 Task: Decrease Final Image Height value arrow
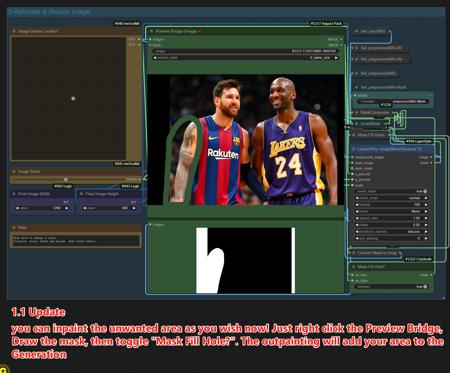pos(85,208)
